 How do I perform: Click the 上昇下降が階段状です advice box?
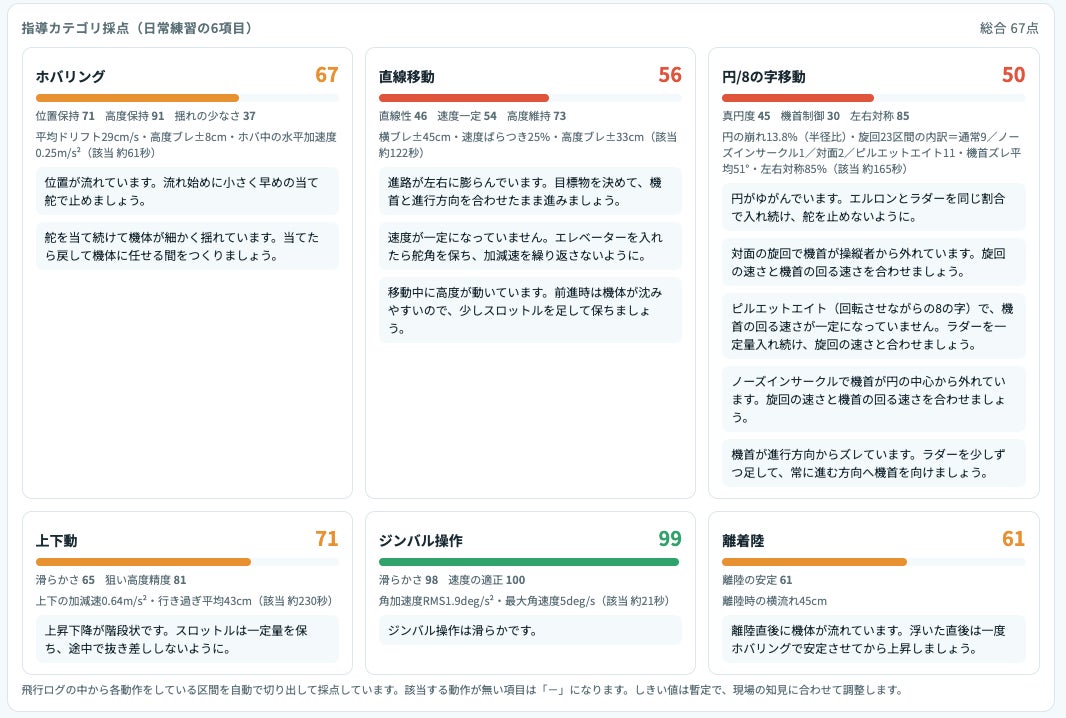coord(187,639)
